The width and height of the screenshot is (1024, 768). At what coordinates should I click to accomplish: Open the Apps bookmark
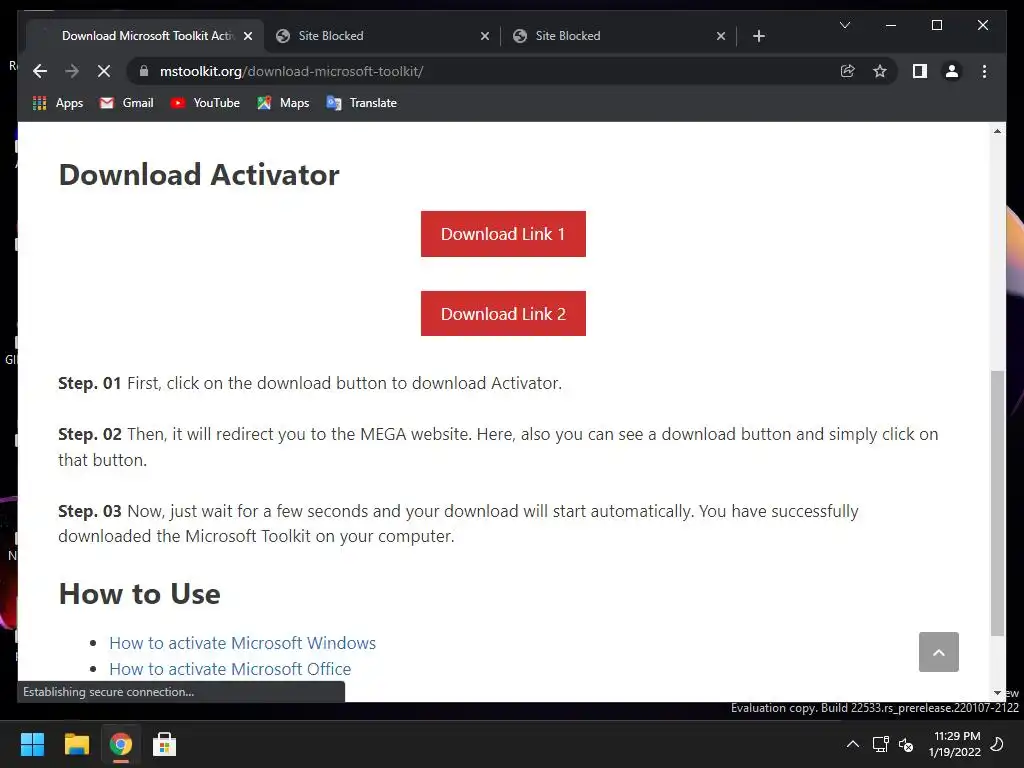coord(57,103)
